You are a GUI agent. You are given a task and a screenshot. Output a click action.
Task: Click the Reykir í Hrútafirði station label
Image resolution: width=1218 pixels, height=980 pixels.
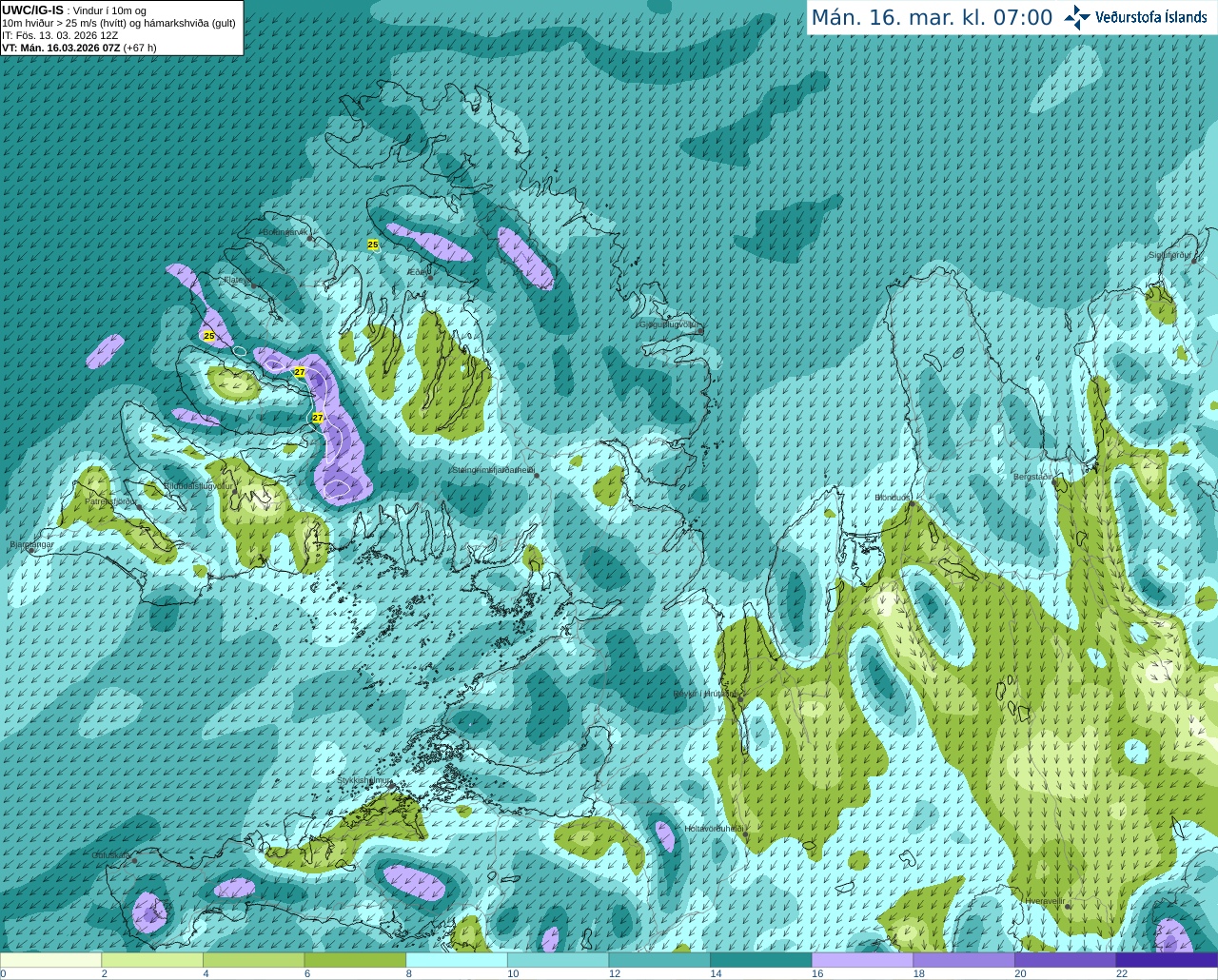click(706, 694)
